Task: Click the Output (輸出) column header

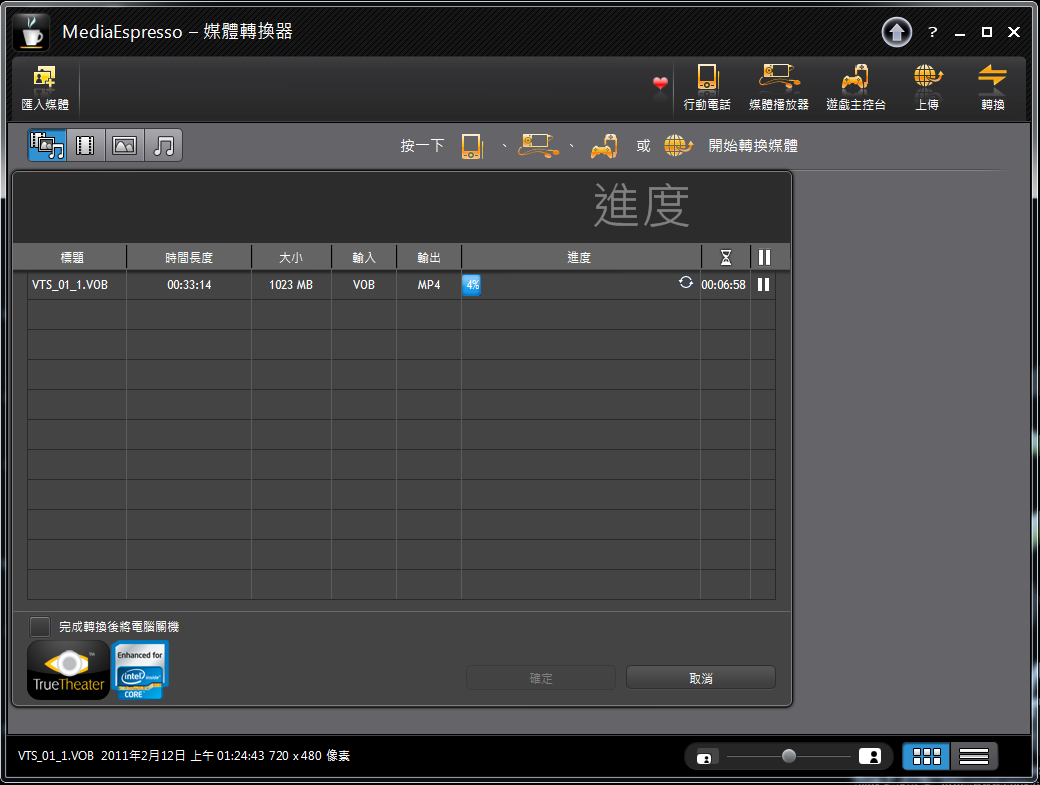Action: [x=428, y=257]
